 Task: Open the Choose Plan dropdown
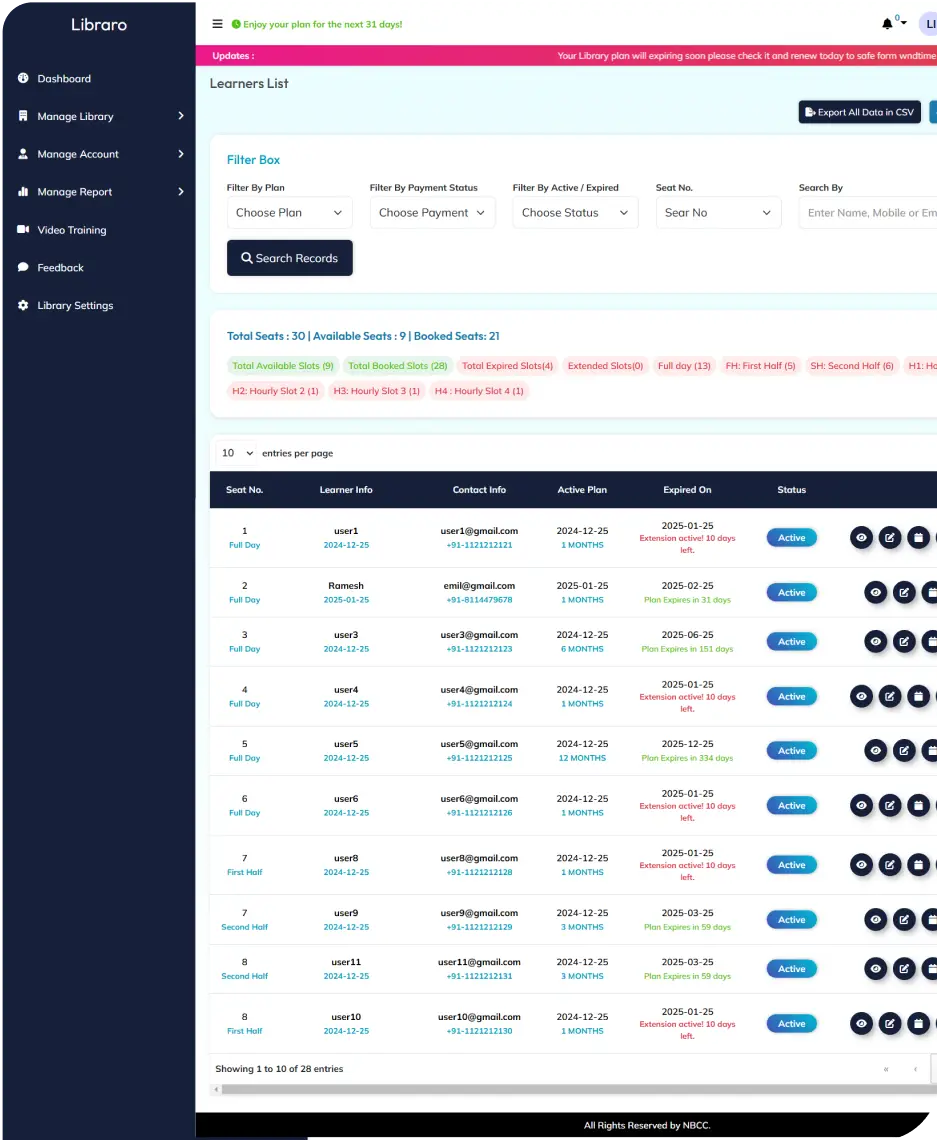(x=289, y=212)
